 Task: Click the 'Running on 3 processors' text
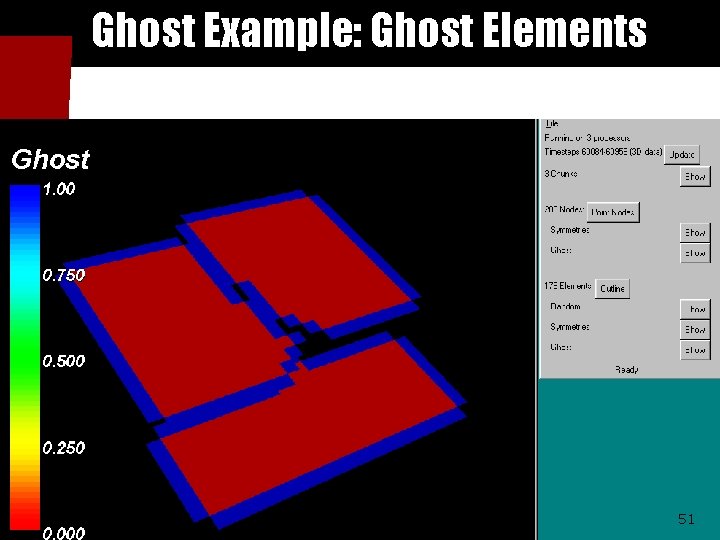pos(587,138)
